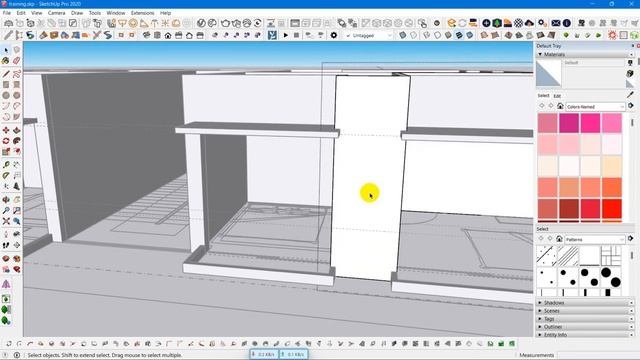Select the arrow Select tool
640x360 pixels.
tap(6, 50)
